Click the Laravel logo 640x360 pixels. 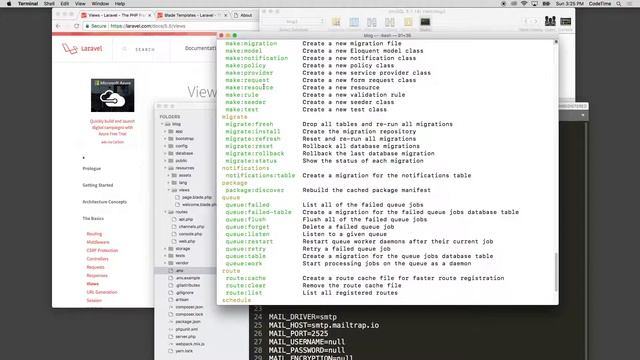[82, 48]
